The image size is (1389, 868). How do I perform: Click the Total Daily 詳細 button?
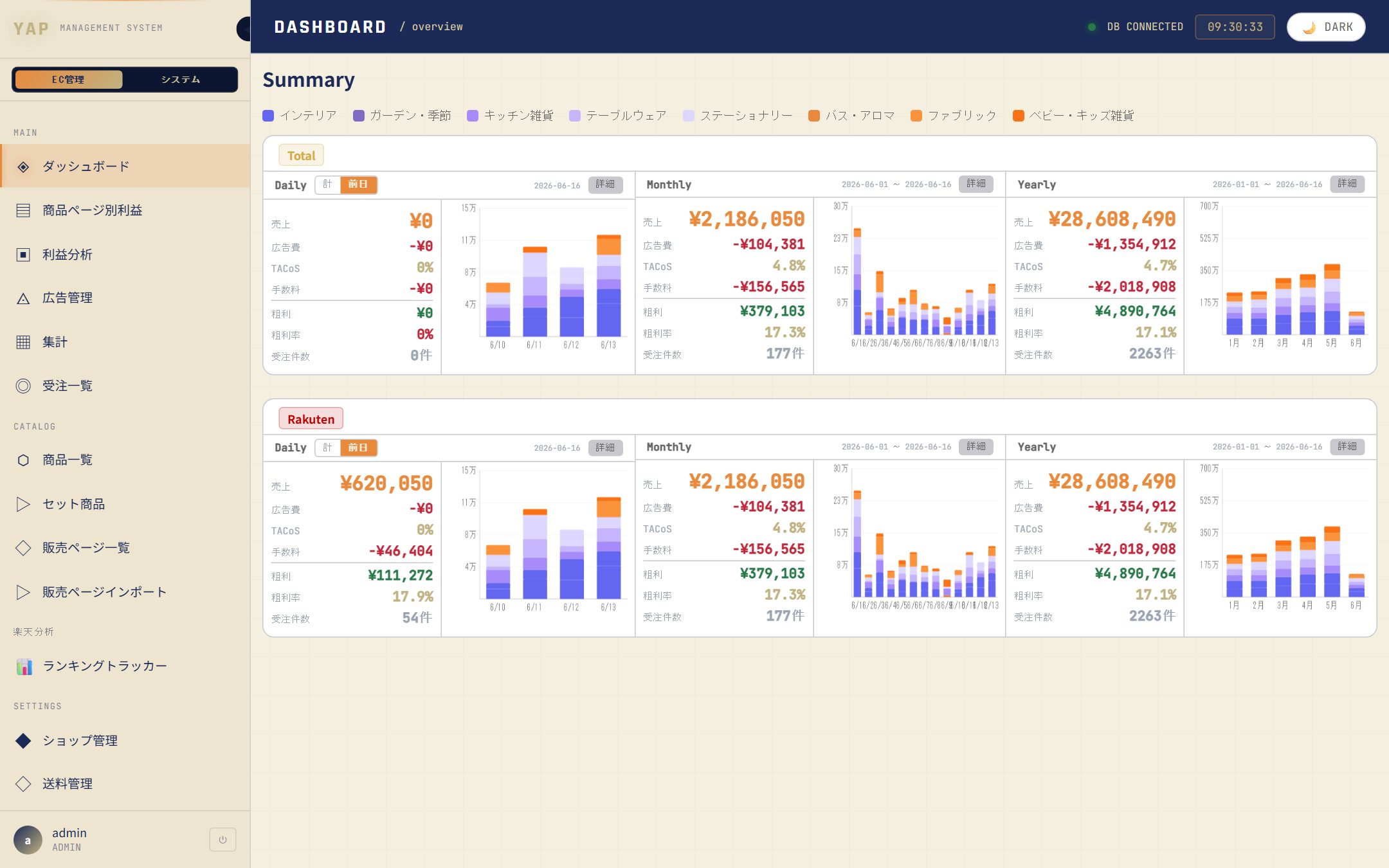pos(605,185)
